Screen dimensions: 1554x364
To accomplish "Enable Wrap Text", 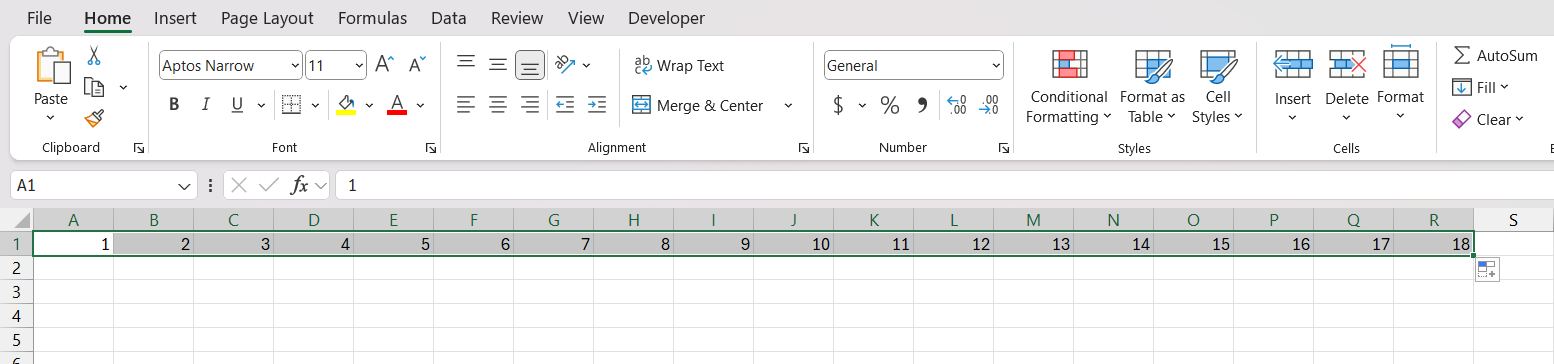I will [x=679, y=65].
